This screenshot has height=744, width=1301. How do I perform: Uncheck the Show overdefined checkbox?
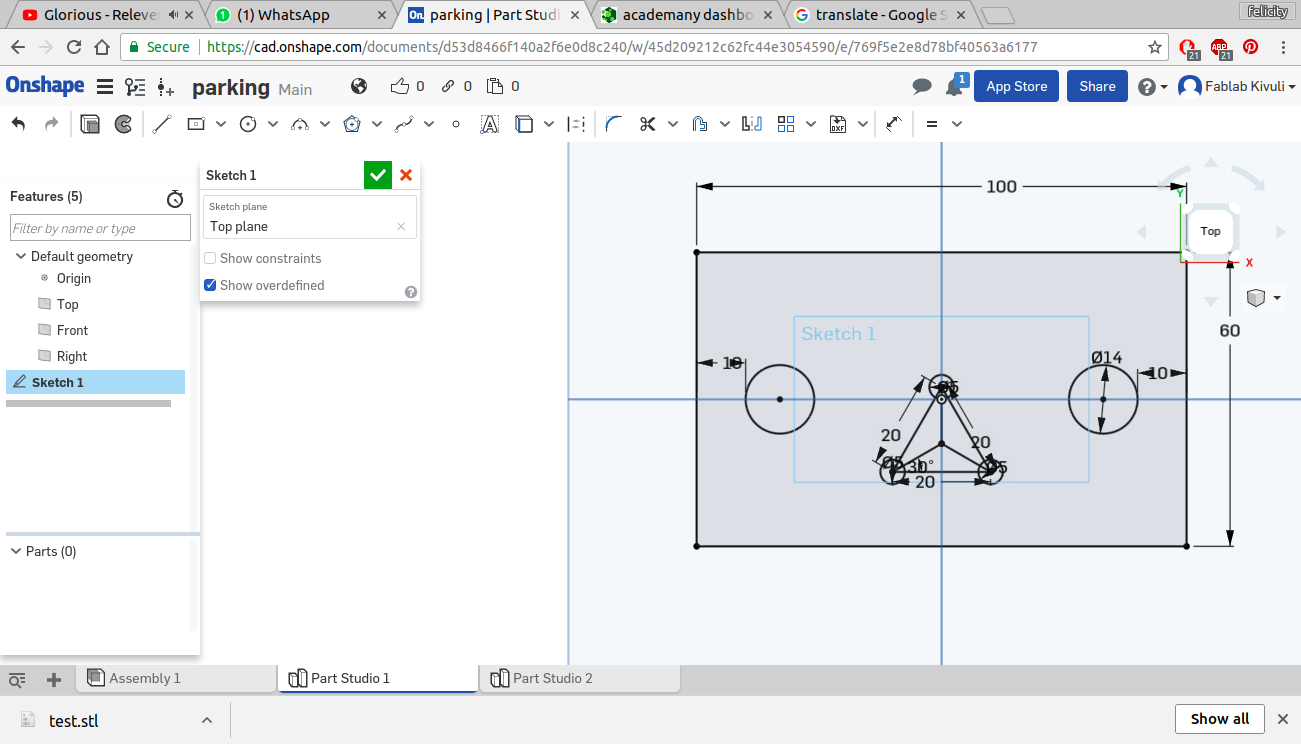point(210,285)
